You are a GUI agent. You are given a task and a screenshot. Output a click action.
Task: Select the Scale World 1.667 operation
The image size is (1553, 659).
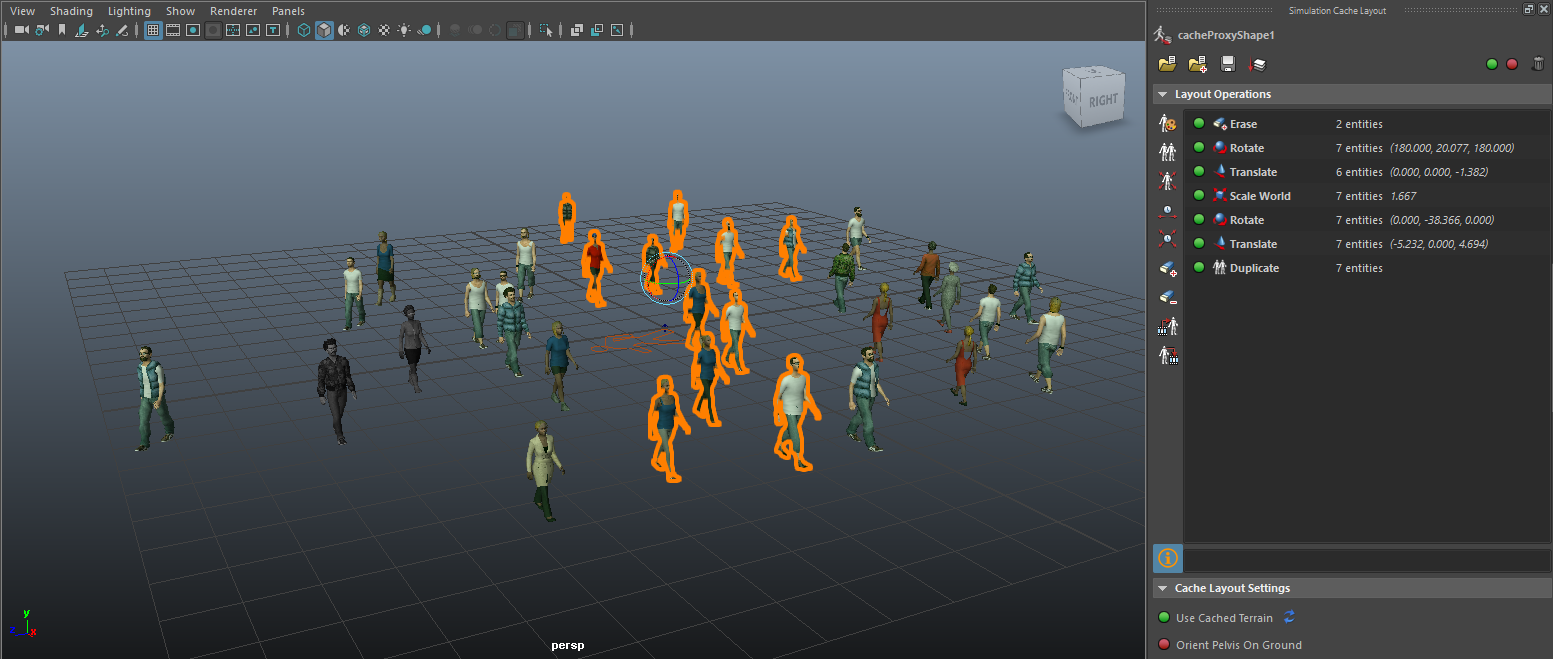point(1367,196)
